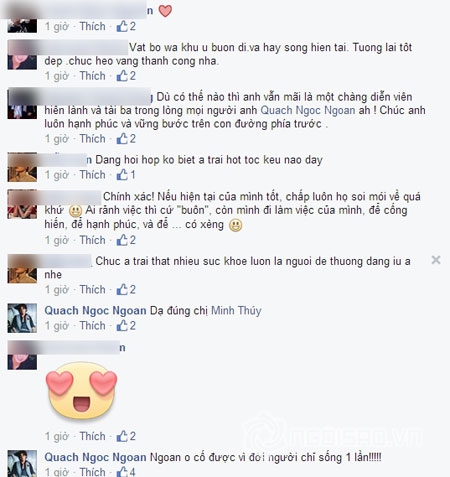The image size is (450, 477).
Task: Click thumbs-up icon under 'Dạ đúng chị' reply
Action: 122,325
